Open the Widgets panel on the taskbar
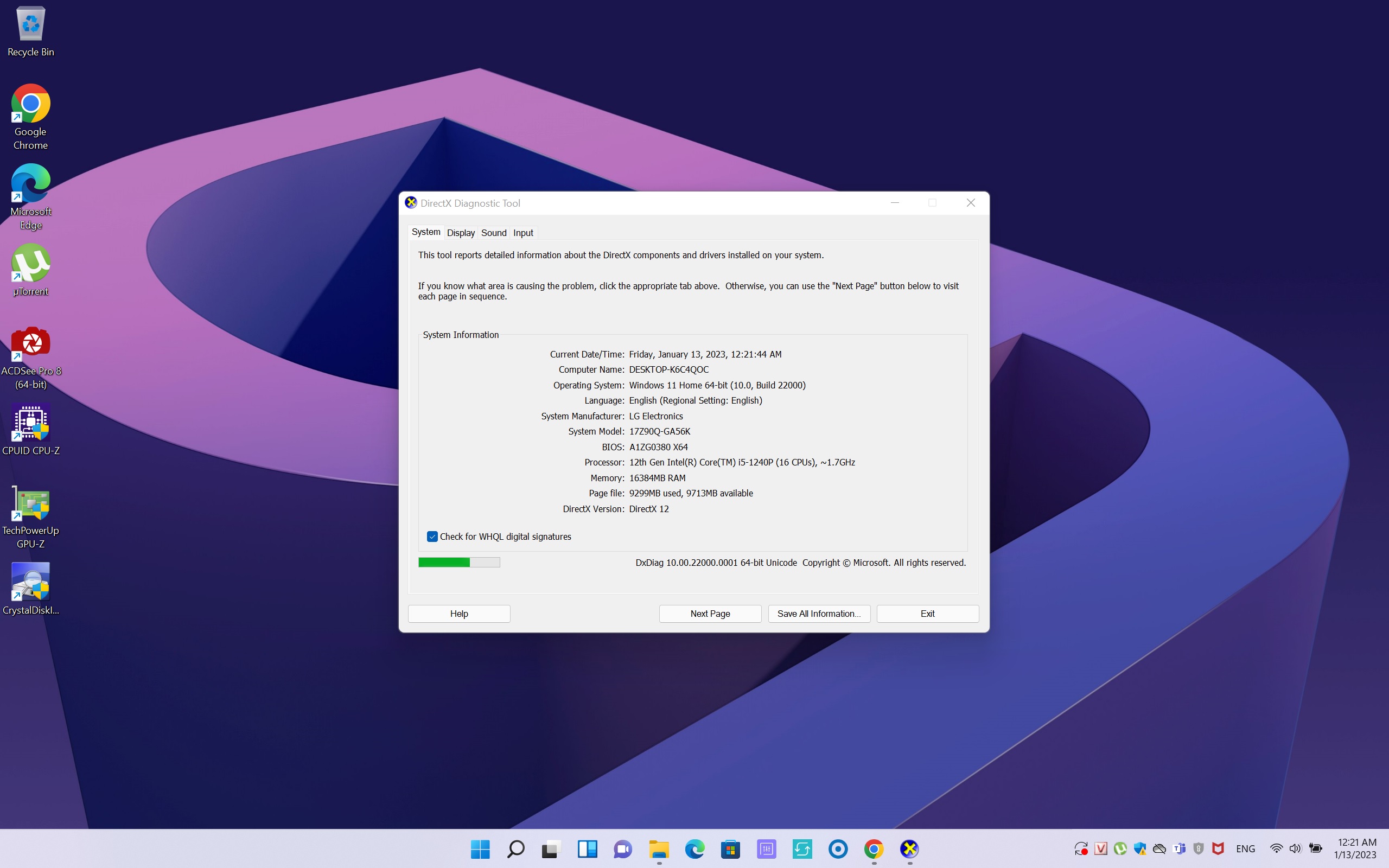Image resolution: width=1389 pixels, height=868 pixels. (587, 848)
